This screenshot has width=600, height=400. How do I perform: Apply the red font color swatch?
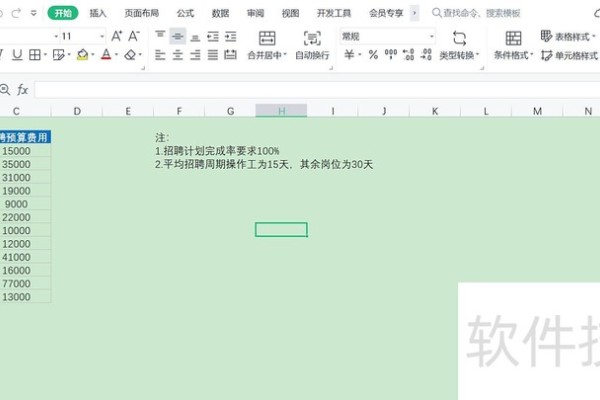[x=106, y=55]
